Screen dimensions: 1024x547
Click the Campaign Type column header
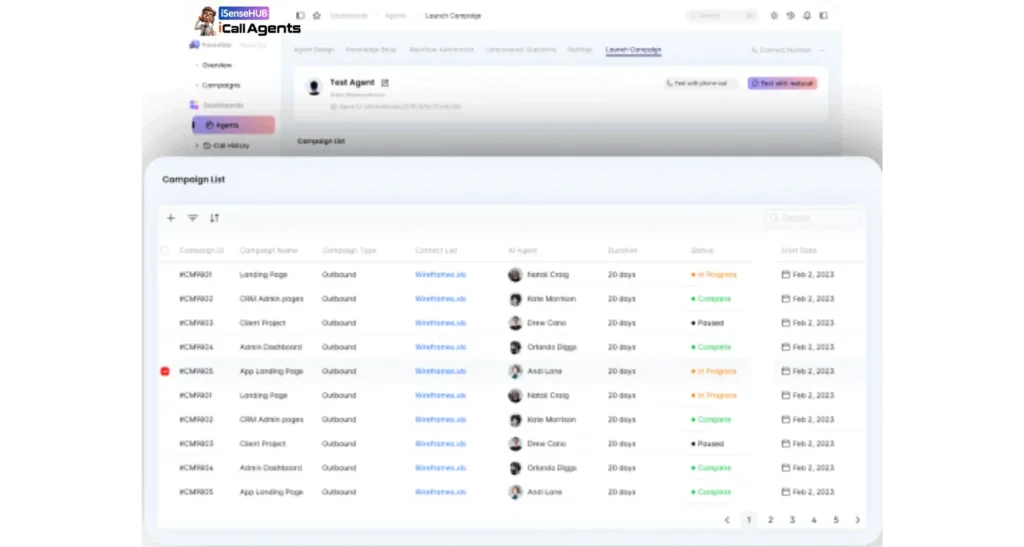(x=349, y=251)
